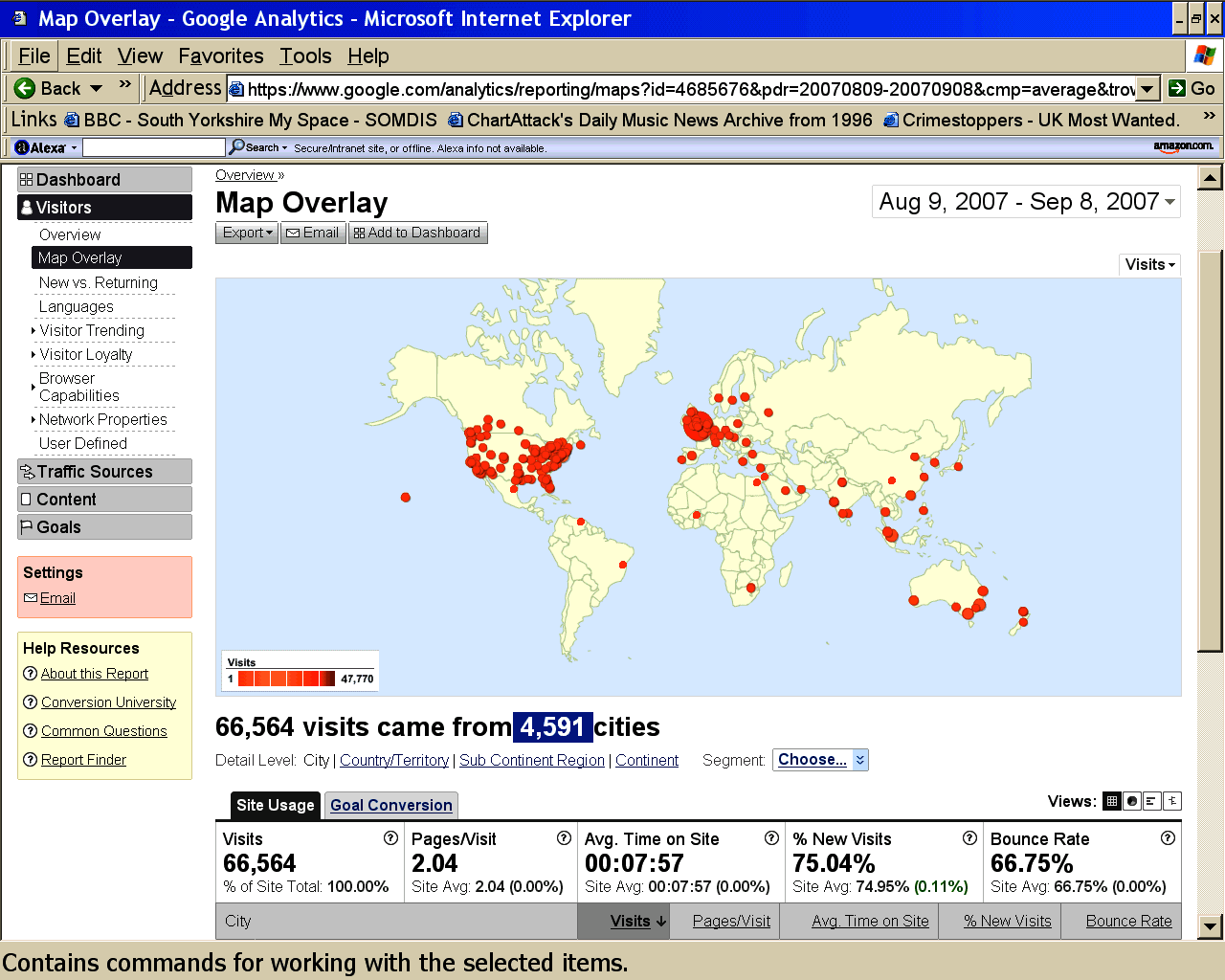Expand the Visitor Trending submenu
Image resolution: width=1225 pixels, height=980 pixels.
[x=92, y=331]
